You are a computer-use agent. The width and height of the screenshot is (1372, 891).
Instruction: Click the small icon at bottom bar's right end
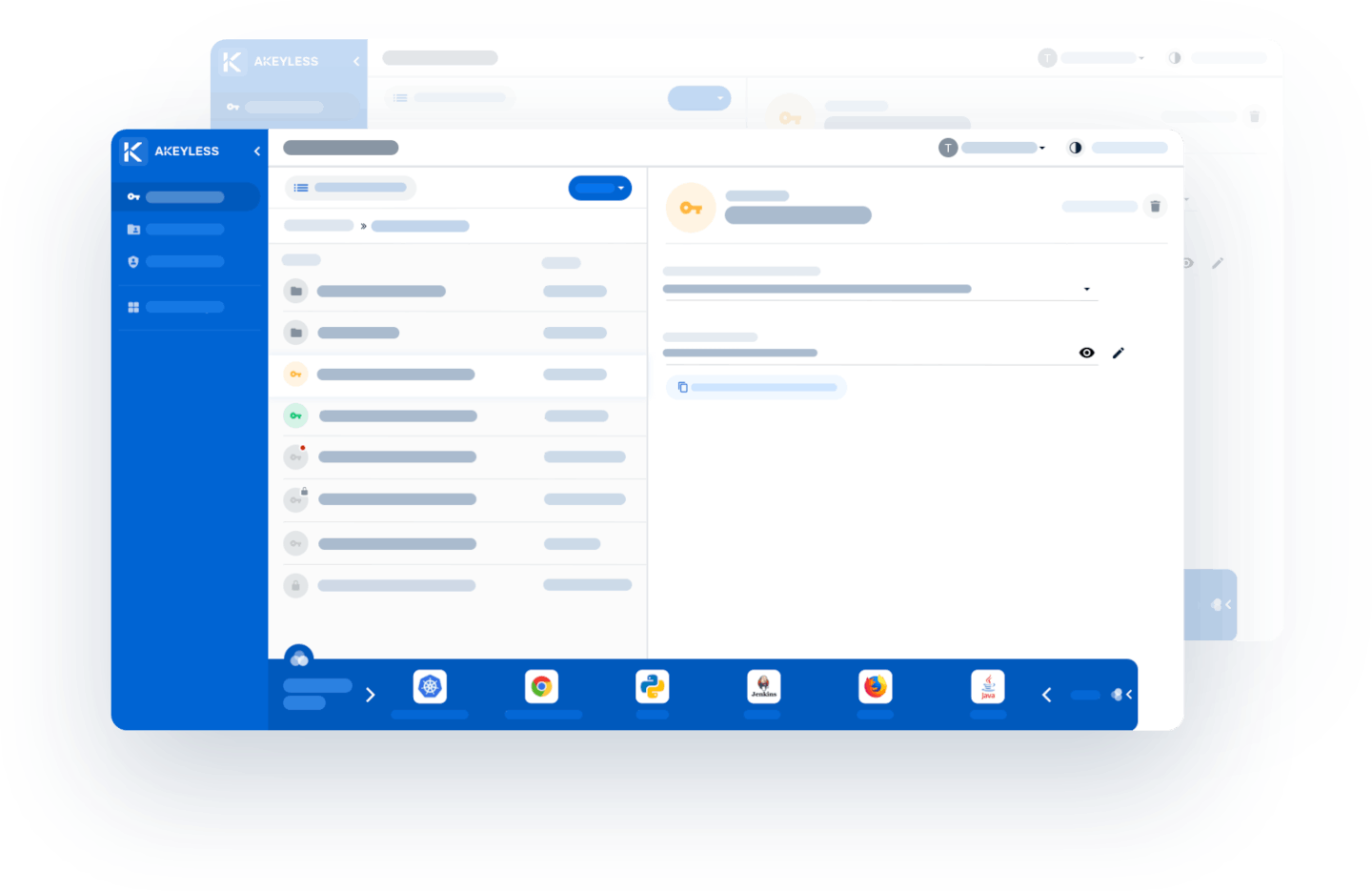(1121, 695)
